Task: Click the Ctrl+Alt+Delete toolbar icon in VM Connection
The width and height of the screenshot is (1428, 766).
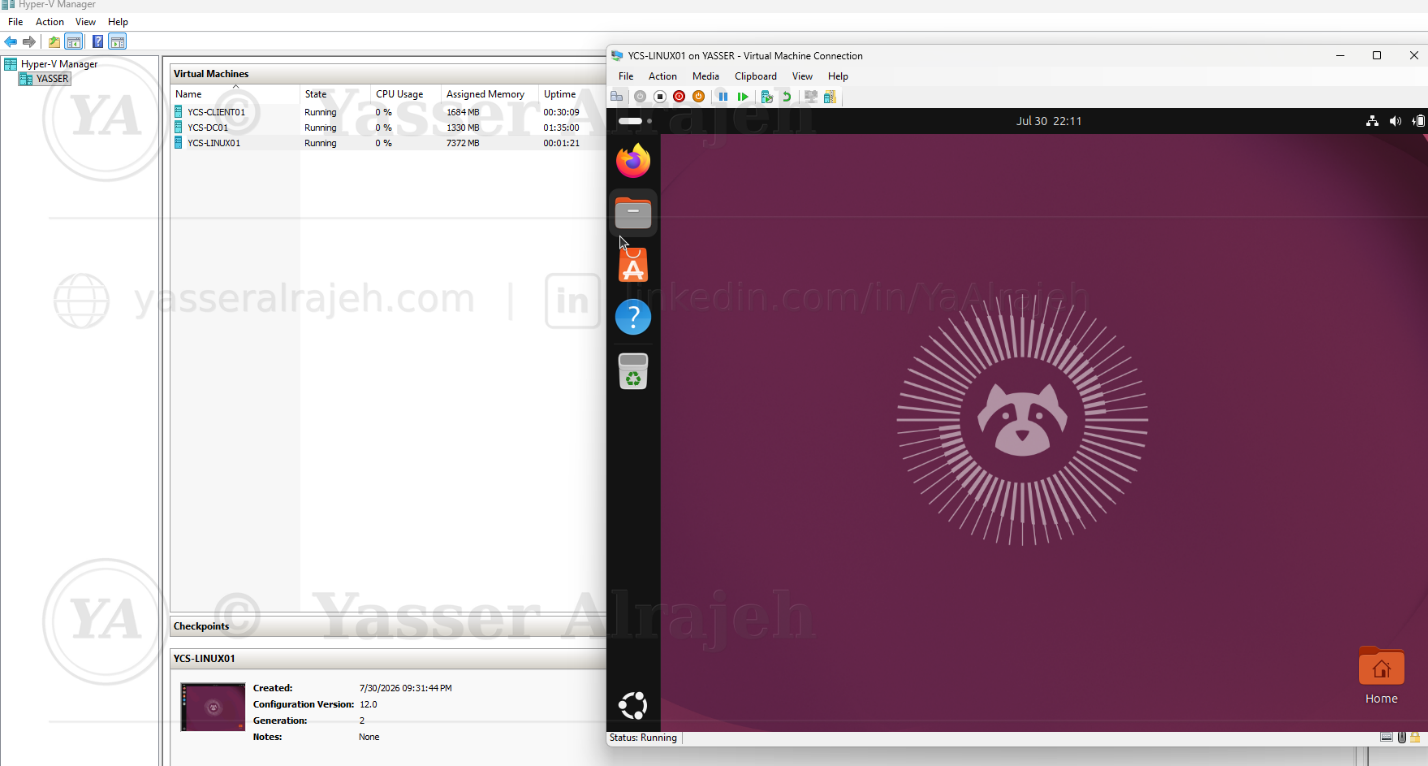Action: coord(617,97)
